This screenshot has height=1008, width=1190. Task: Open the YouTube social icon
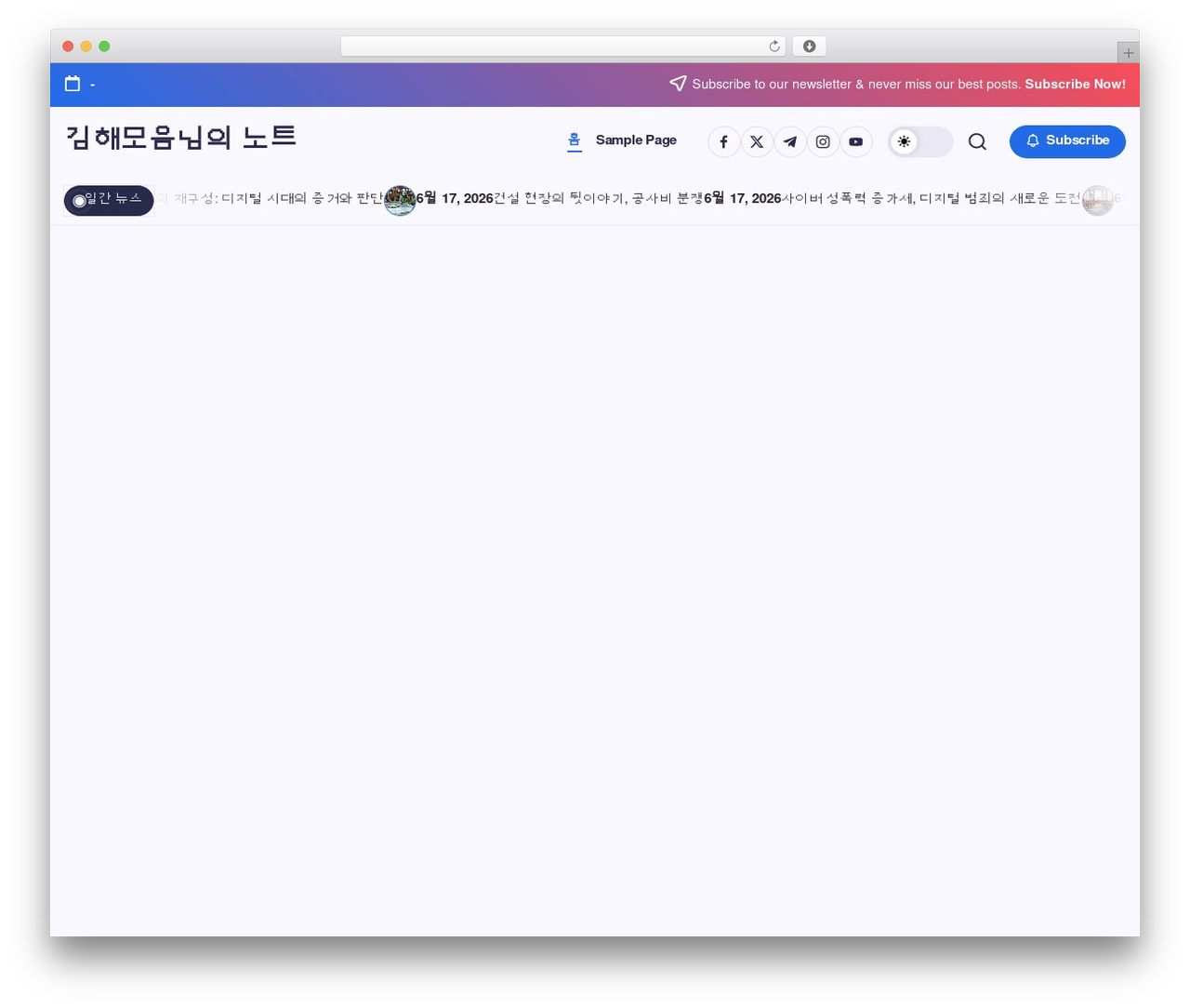point(856,141)
